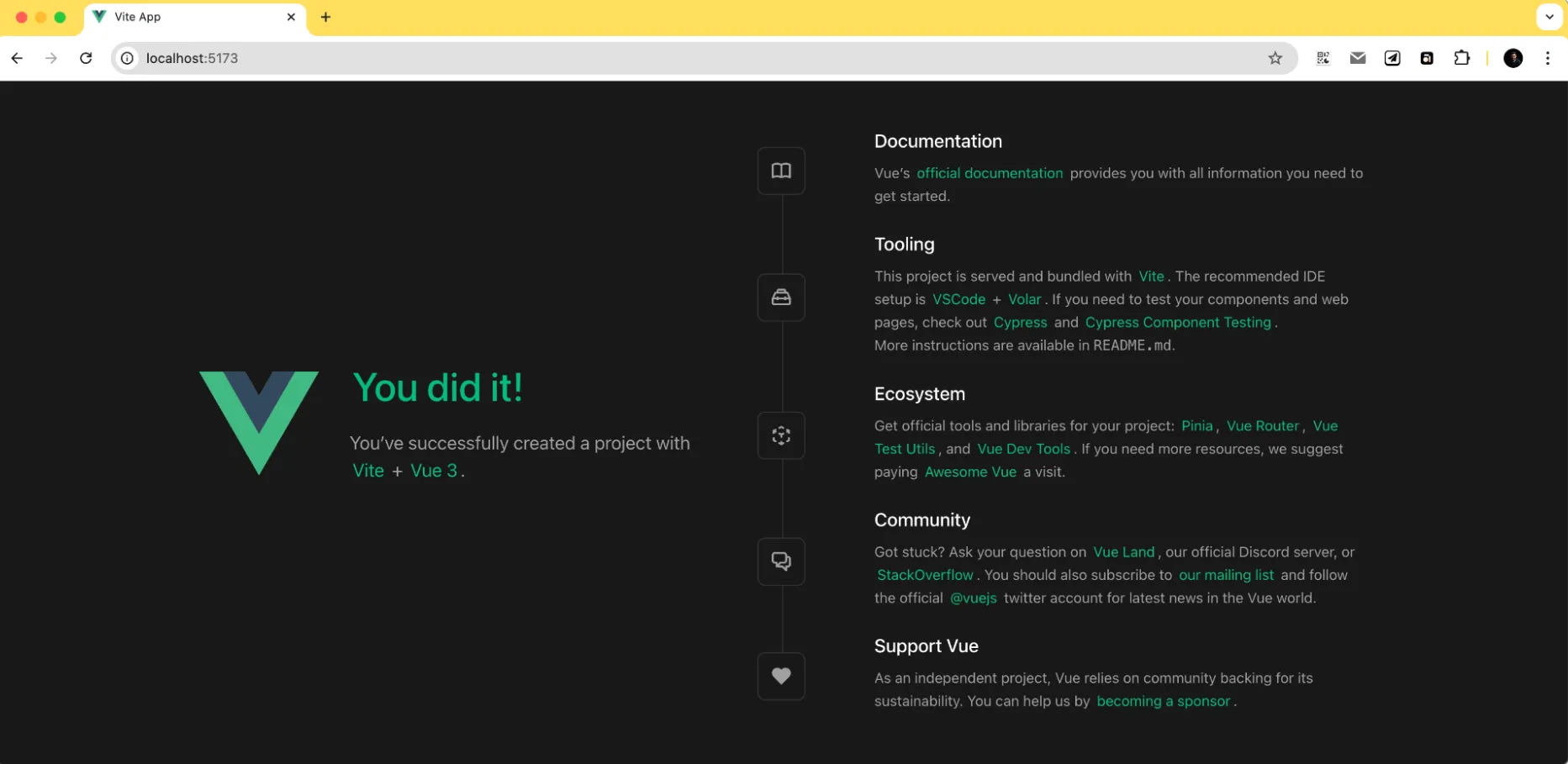This screenshot has width=1568, height=764.
Task: Open the Telegram extension icon
Action: (1392, 58)
